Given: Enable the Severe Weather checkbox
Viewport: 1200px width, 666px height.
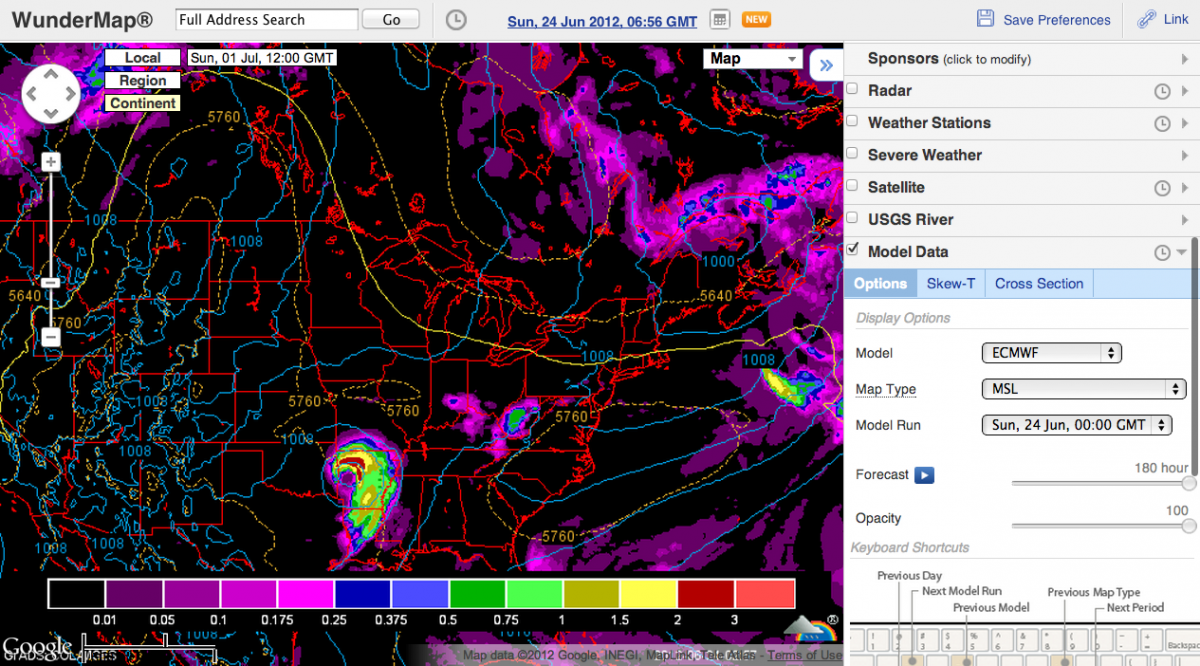Looking at the screenshot, I should coord(852,152).
